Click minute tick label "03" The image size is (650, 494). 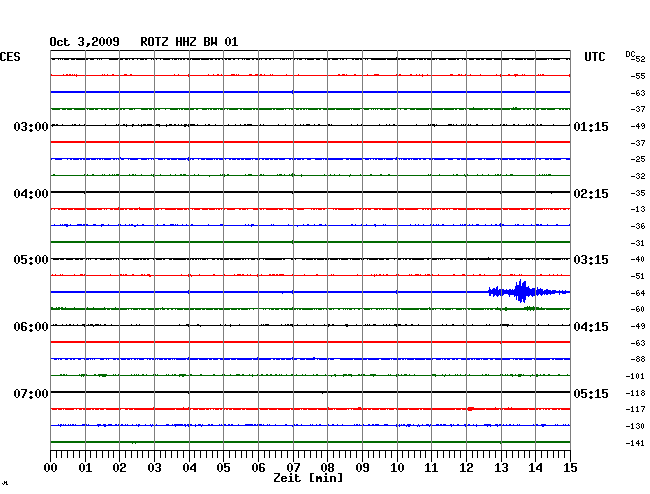pos(154,467)
